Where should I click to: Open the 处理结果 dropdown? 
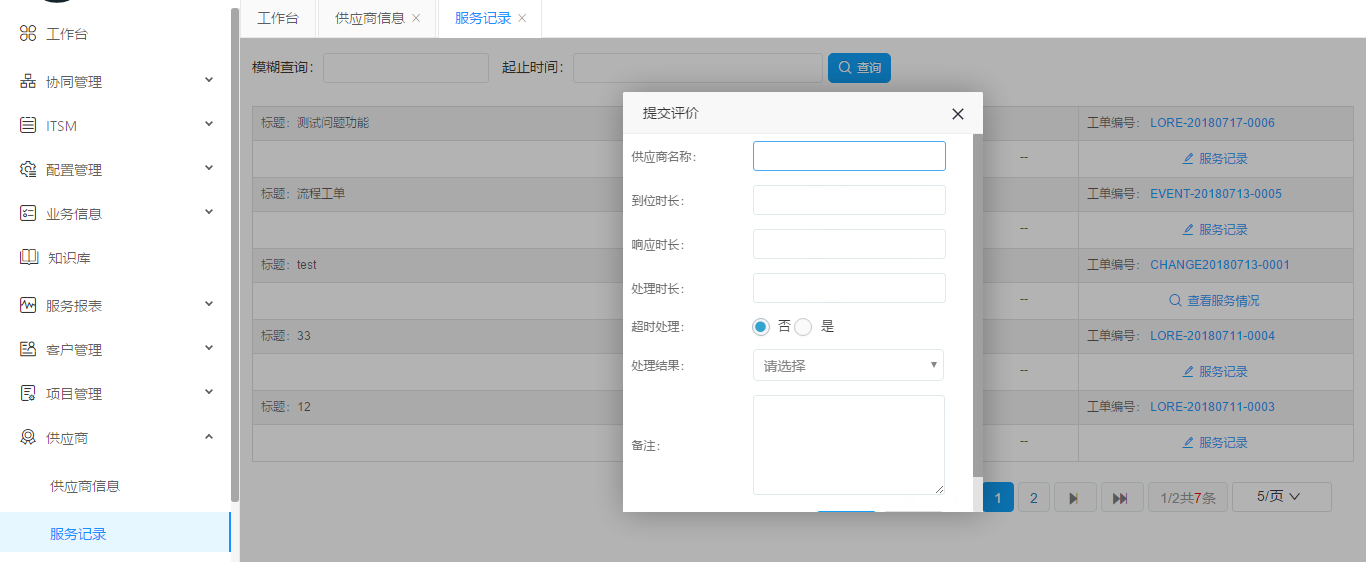point(848,366)
